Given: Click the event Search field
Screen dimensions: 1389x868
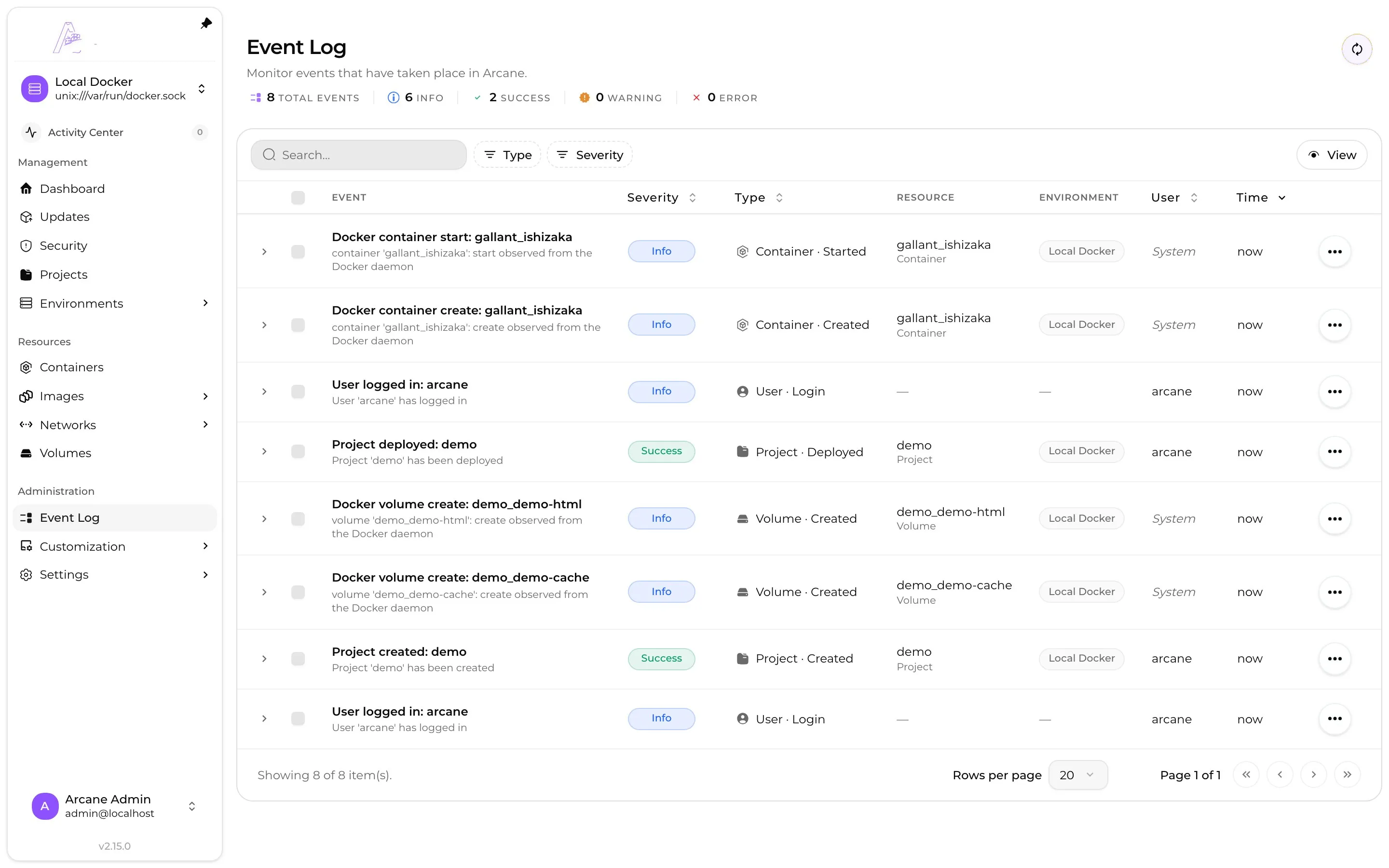Looking at the screenshot, I should [x=359, y=155].
